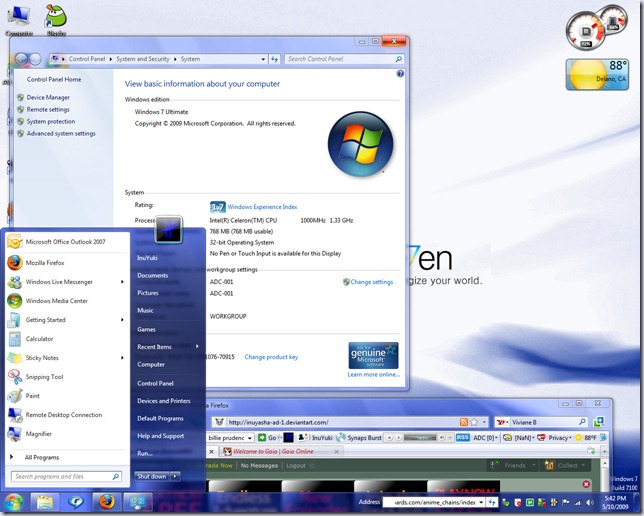Click the Firefox icon on the taskbar

106,502
